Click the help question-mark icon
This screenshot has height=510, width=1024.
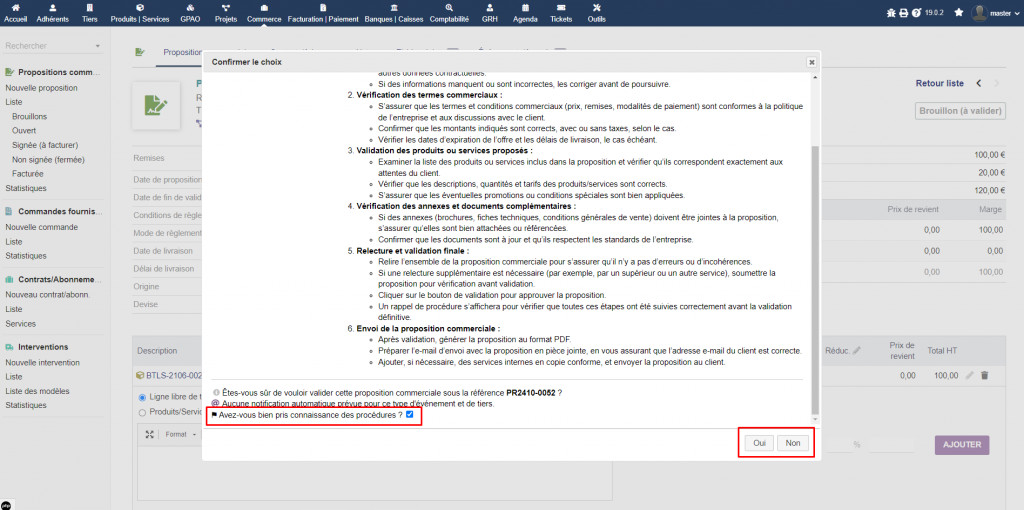pyautogui.click(x=916, y=12)
